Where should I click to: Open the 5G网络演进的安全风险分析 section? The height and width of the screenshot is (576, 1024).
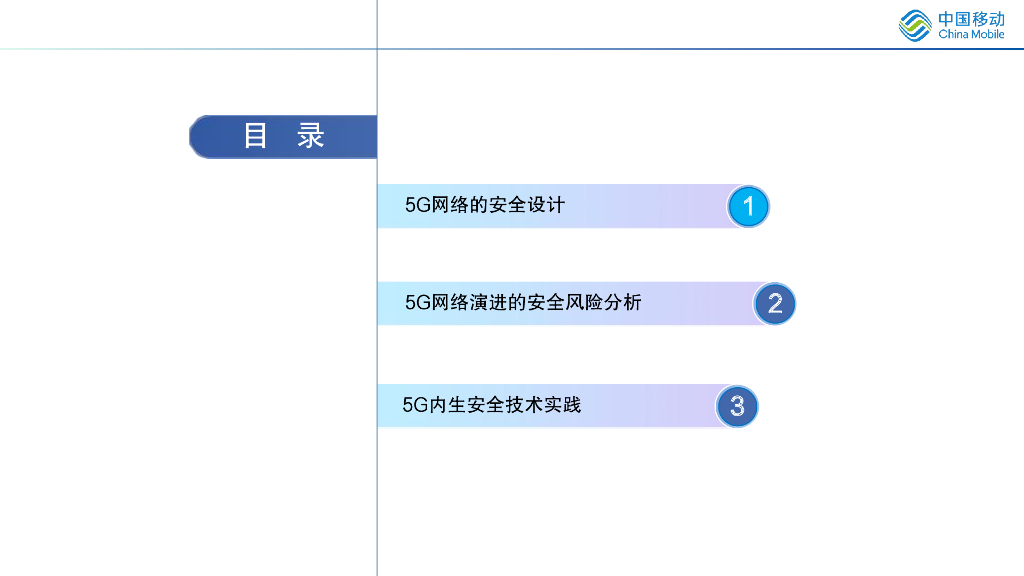[x=523, y=302]
